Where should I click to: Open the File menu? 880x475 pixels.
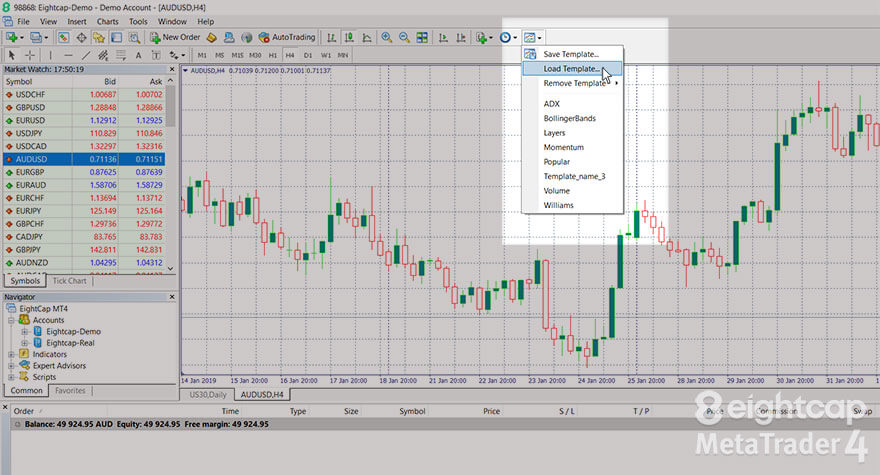23,21
